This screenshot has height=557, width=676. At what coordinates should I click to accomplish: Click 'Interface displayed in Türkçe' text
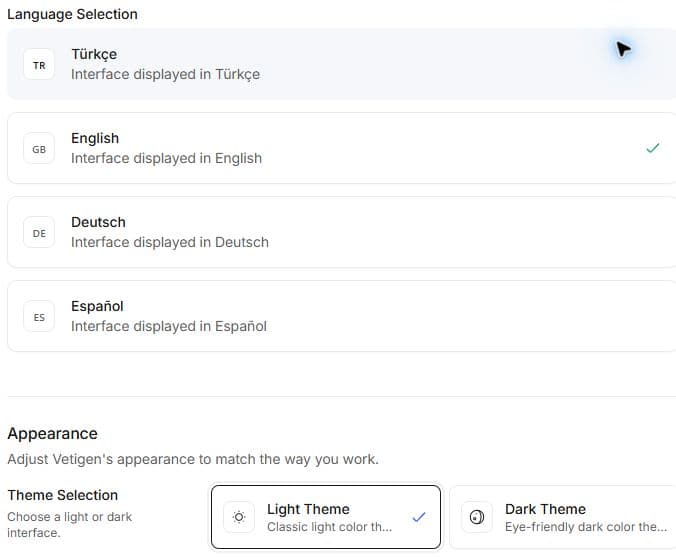[x=166, y=75]
